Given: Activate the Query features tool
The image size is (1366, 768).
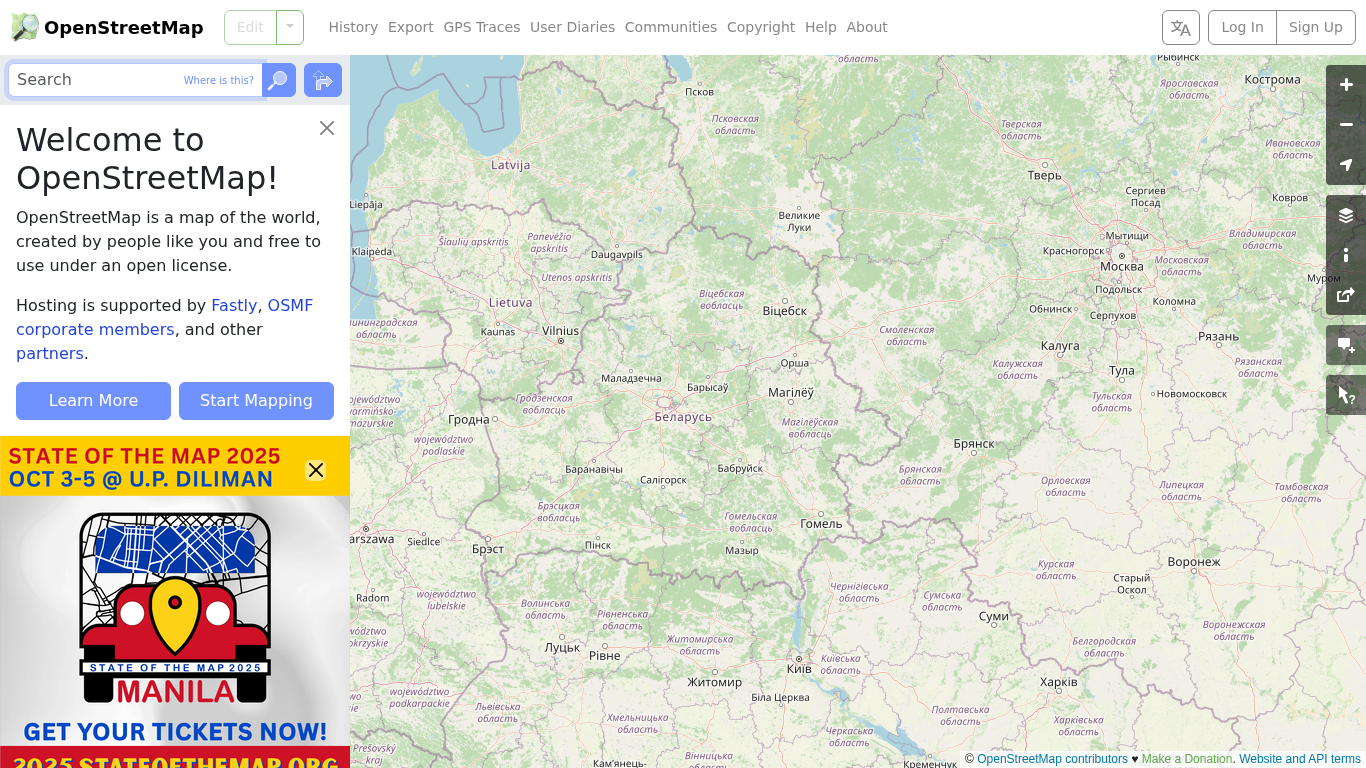Looking at the screenshot, I should tap(1346, 395).
